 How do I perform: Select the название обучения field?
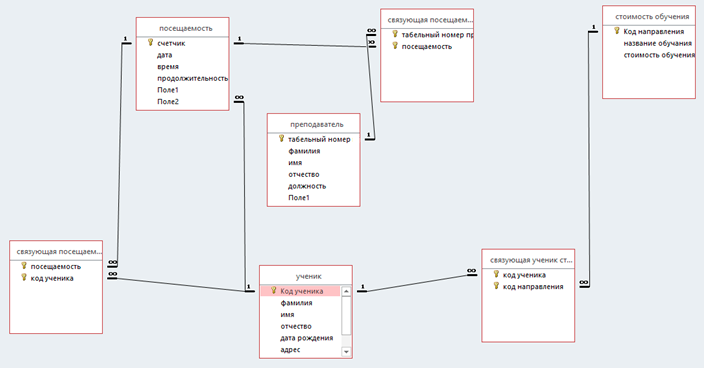(x=657, y=43)
